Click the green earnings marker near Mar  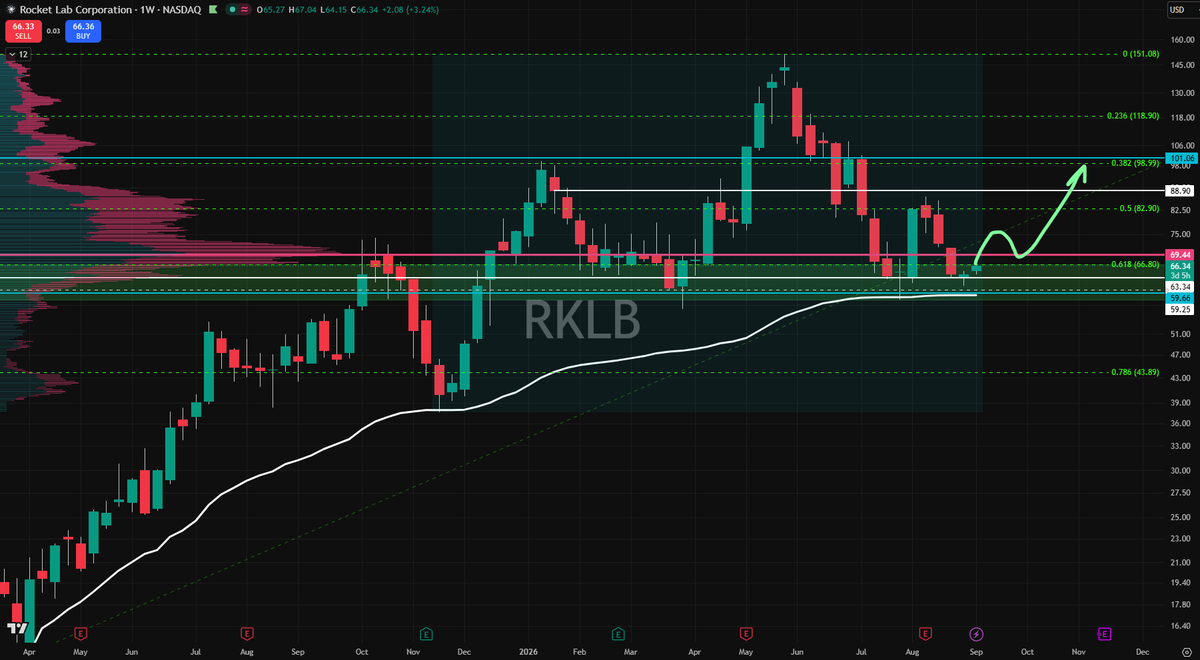coord(618,633)
